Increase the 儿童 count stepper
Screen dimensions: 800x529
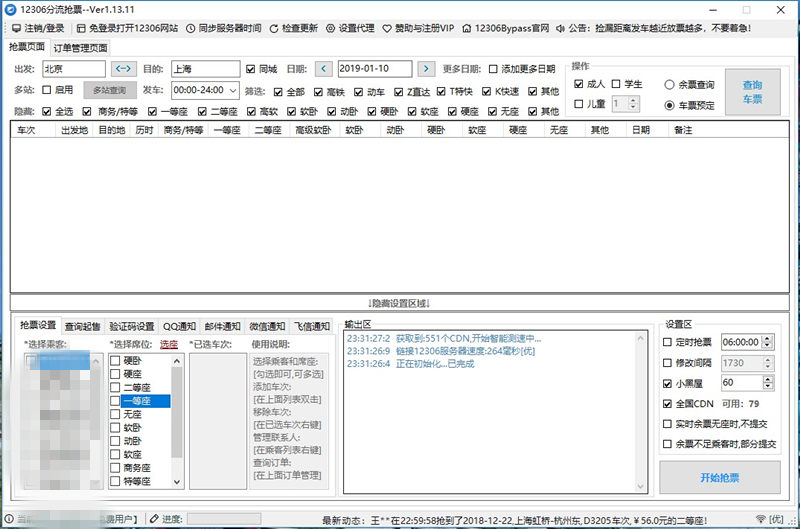coord(633,100)
